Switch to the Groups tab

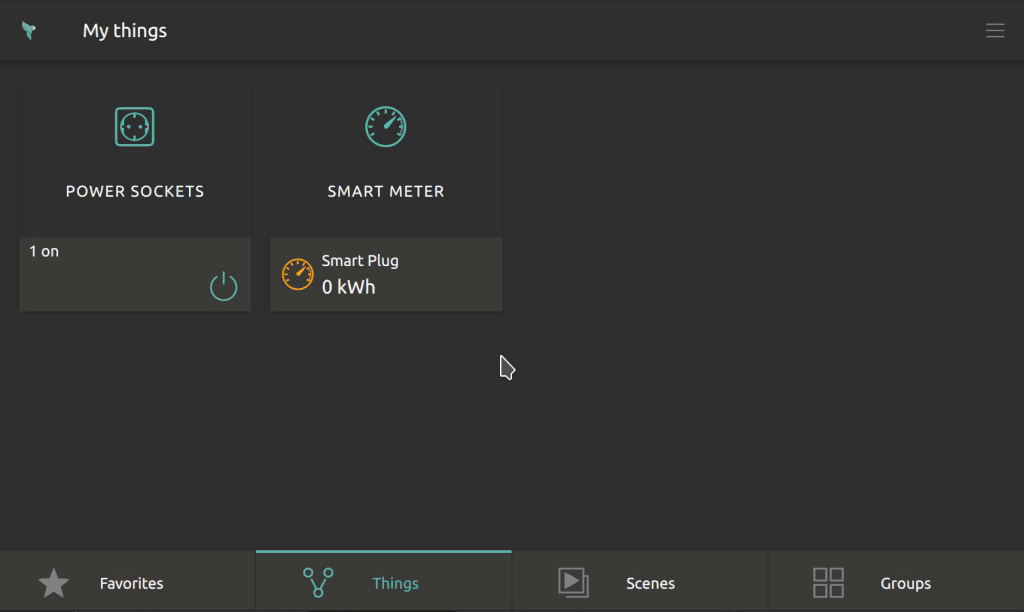click(x=896, y=582)
